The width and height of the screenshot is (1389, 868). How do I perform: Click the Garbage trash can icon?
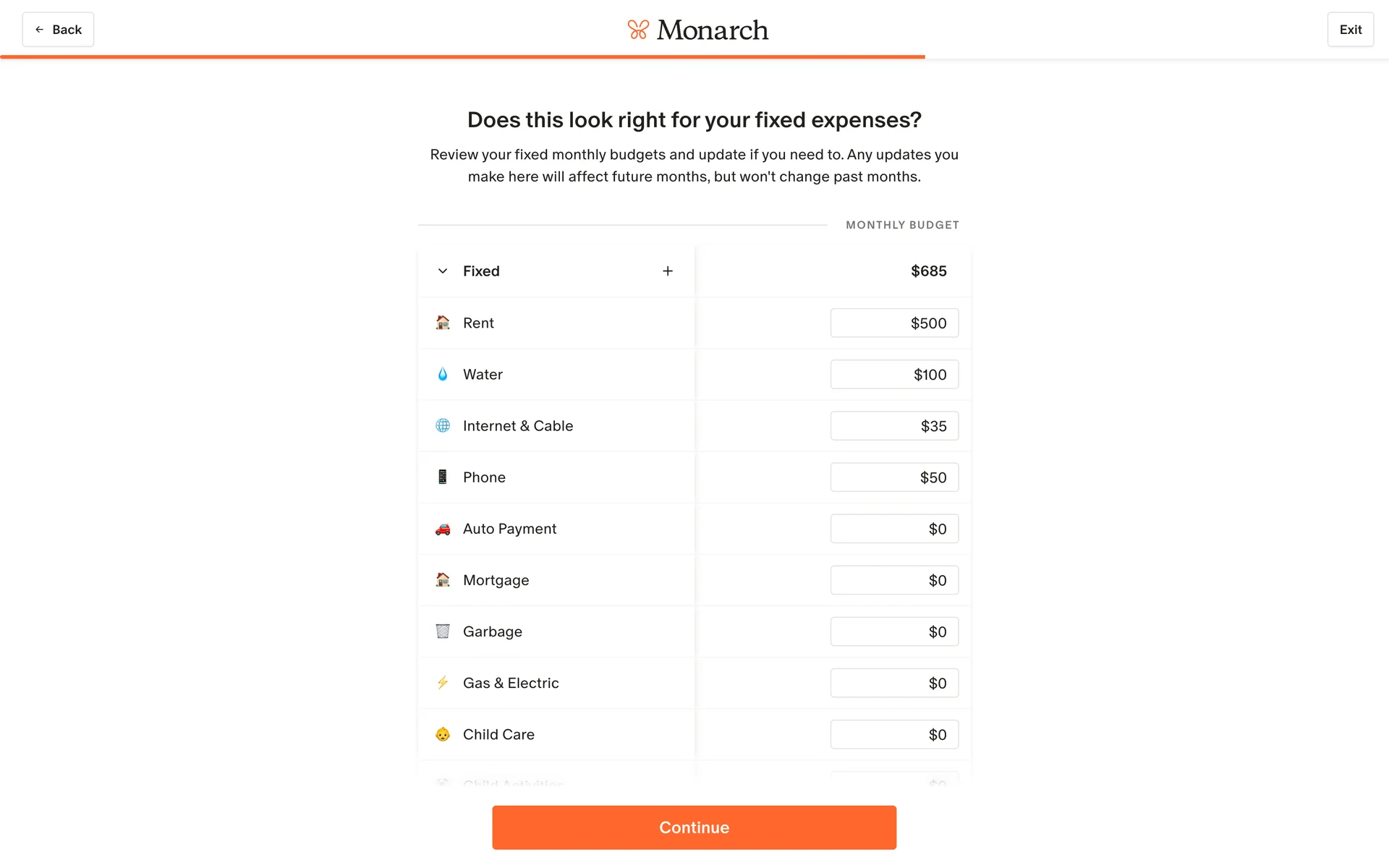click(443, 631)
